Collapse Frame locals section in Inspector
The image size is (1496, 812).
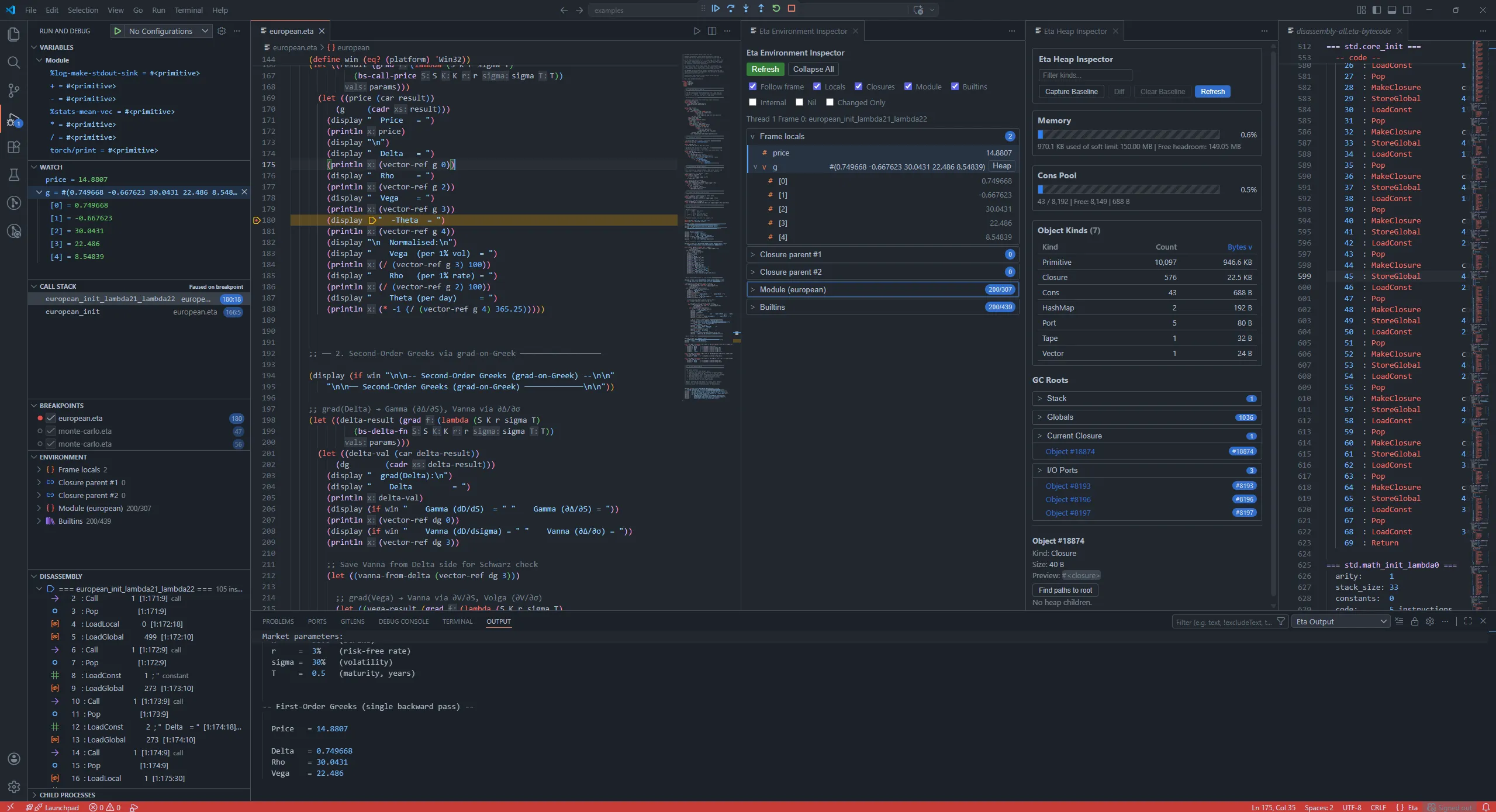click(x=883, y=136)
